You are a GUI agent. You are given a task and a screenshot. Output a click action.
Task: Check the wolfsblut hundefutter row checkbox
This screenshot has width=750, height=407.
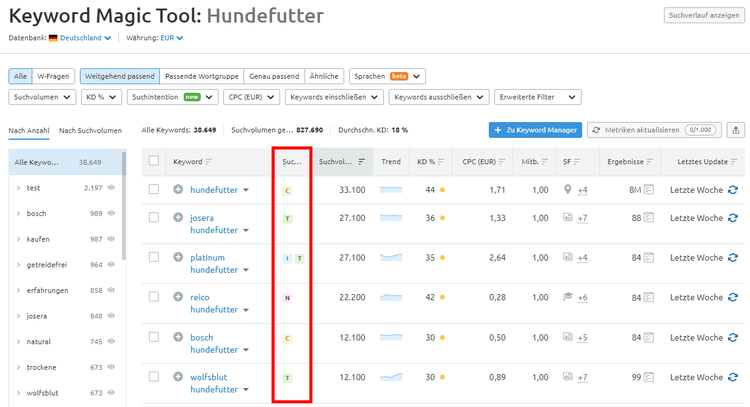click(x=154, y=376)
